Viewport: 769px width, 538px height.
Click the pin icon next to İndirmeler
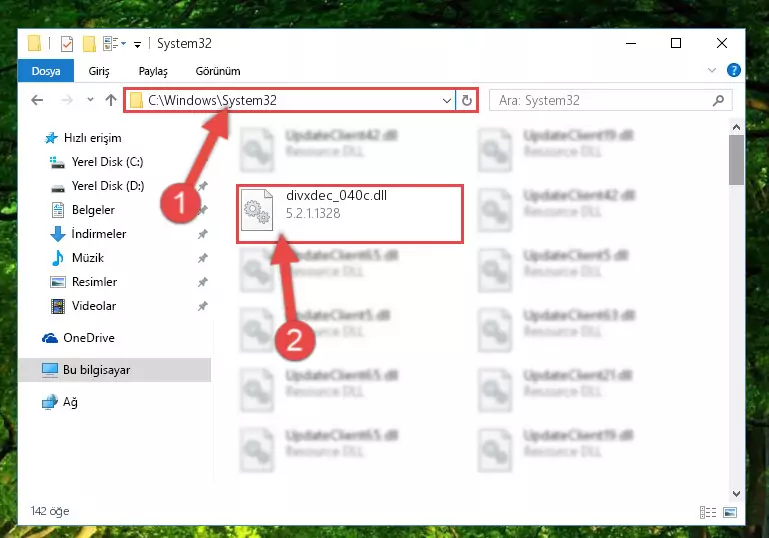pos(203,234)
